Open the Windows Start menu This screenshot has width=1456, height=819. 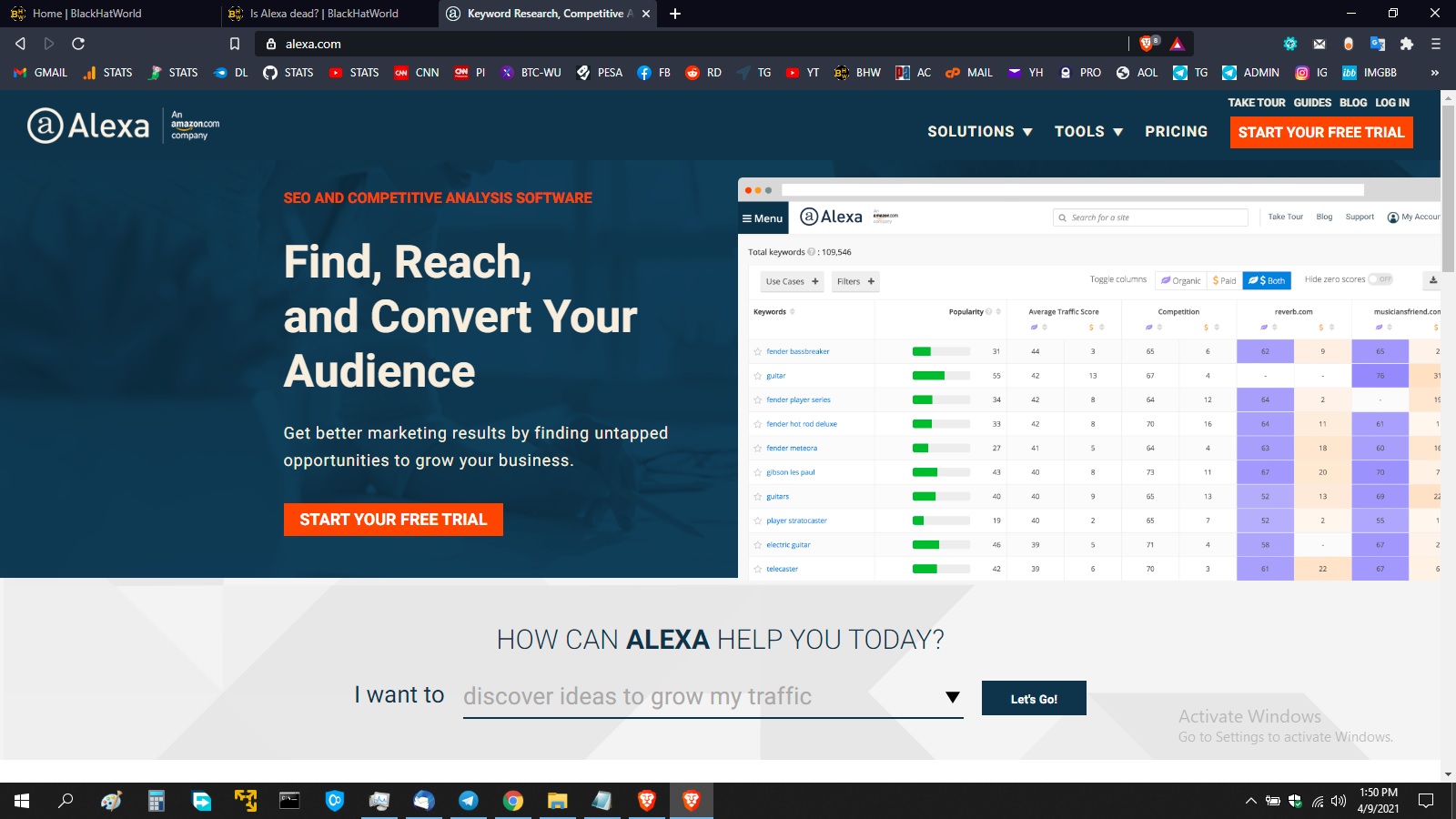(22, 801)
